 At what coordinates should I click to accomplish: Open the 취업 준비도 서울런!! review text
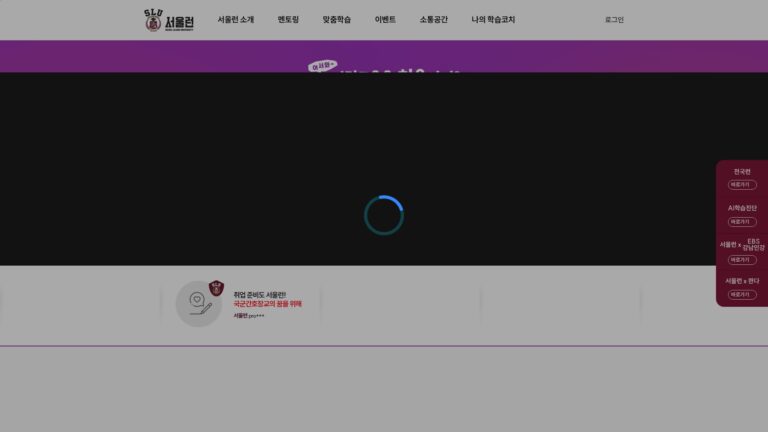(260, 295)
